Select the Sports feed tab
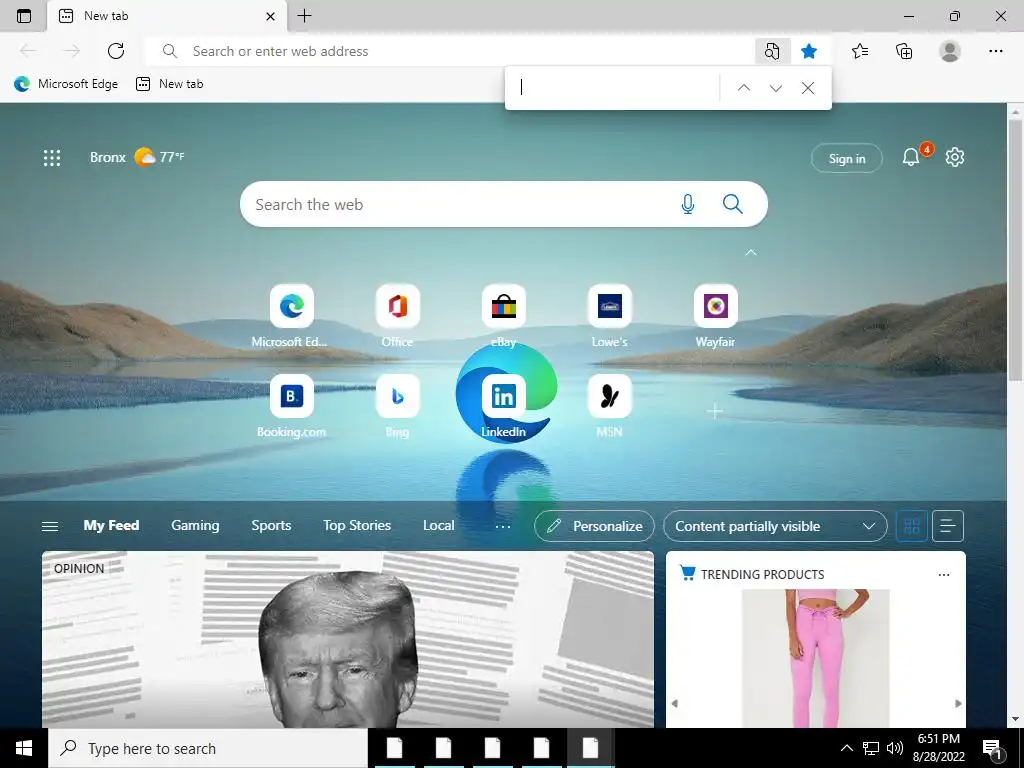This screenshot has width=1024, height=768. tap(271, 526)
